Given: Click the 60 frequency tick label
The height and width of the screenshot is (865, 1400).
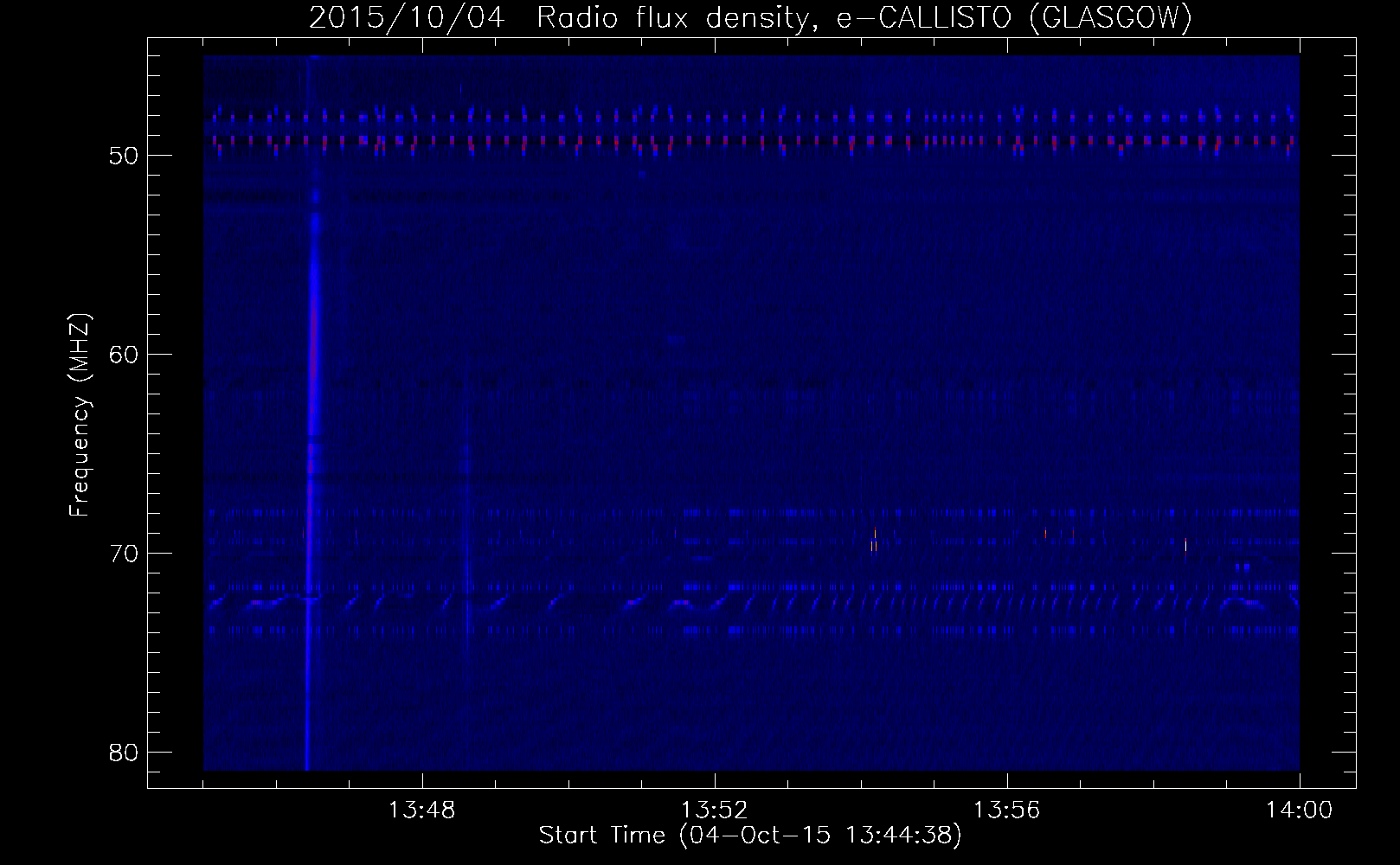Looking at the screenshot, I should click(x=125, y=355).
